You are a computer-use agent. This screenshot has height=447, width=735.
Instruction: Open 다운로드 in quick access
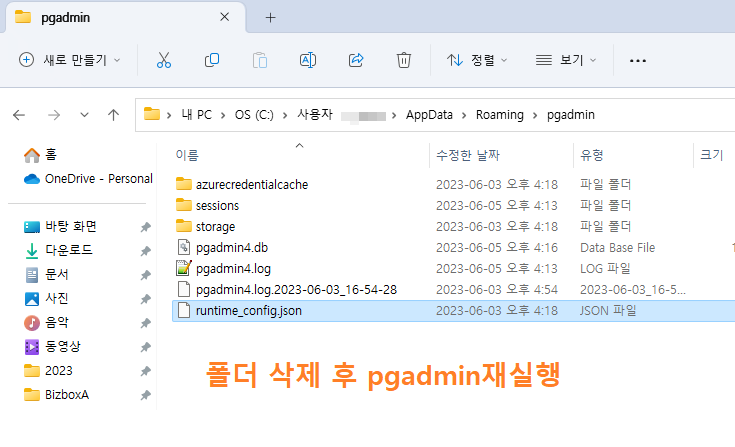(59, 251)
